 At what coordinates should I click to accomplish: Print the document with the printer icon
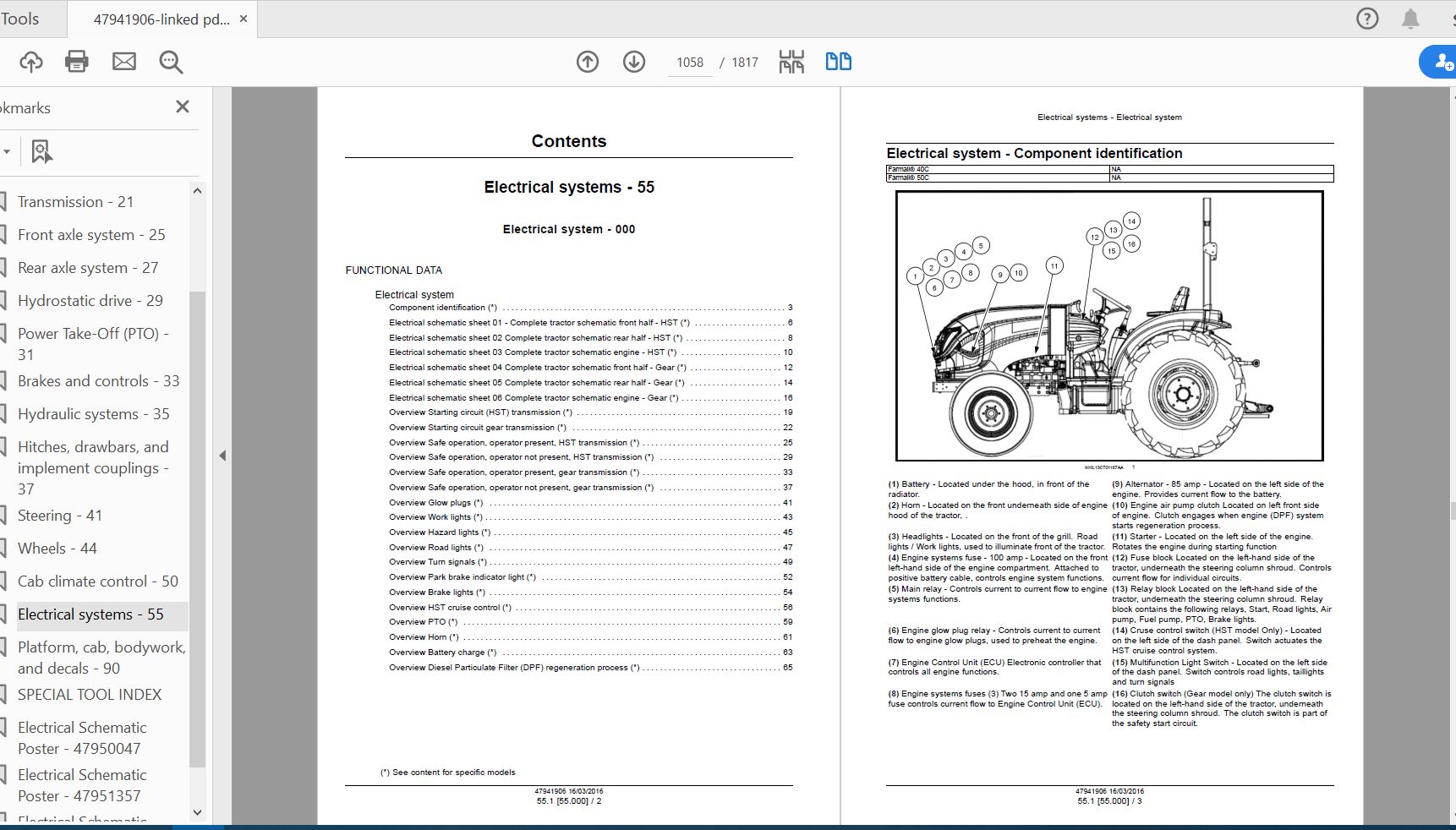pyautogui.click(x=77, y=62)
